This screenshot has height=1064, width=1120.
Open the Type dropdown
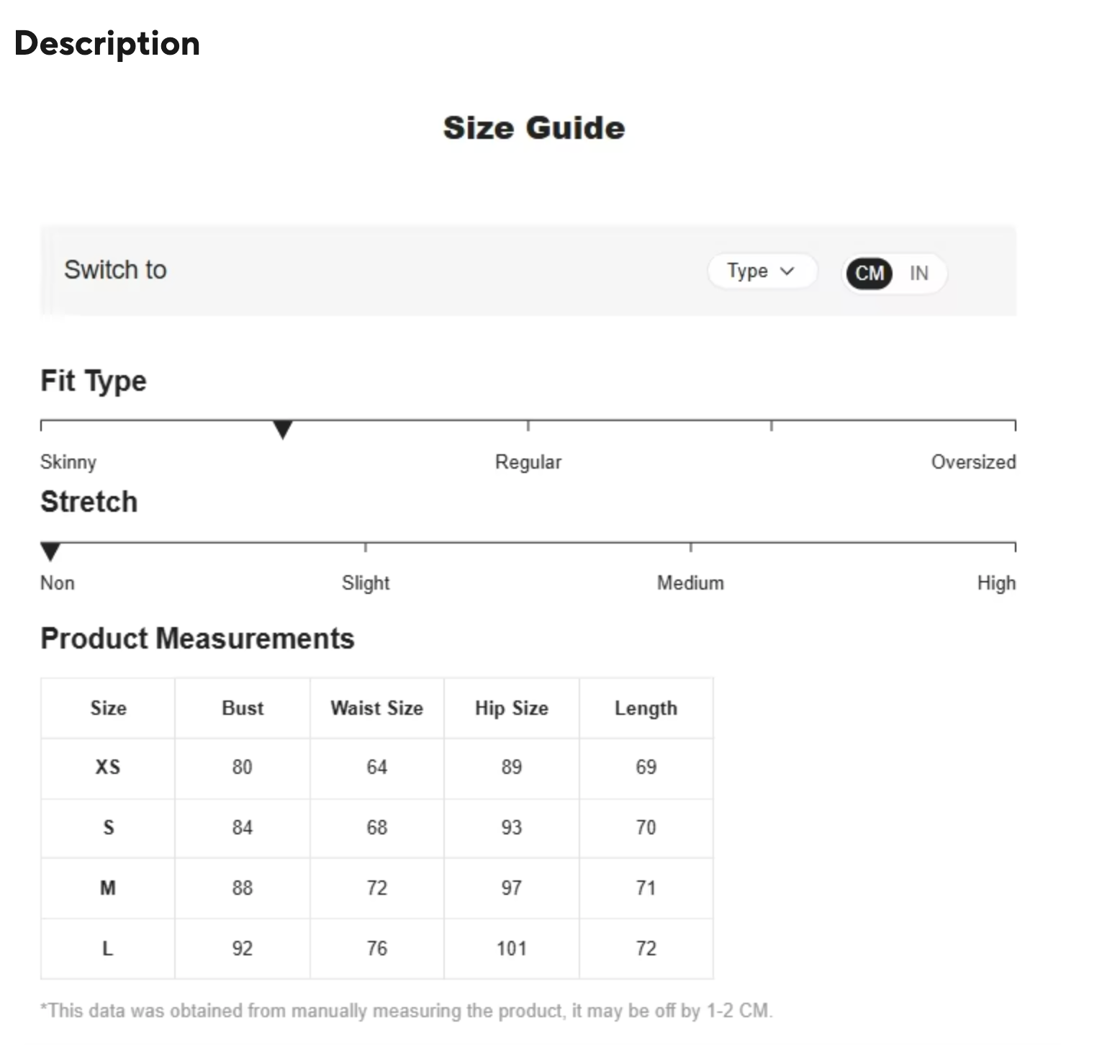coord(761,271)
